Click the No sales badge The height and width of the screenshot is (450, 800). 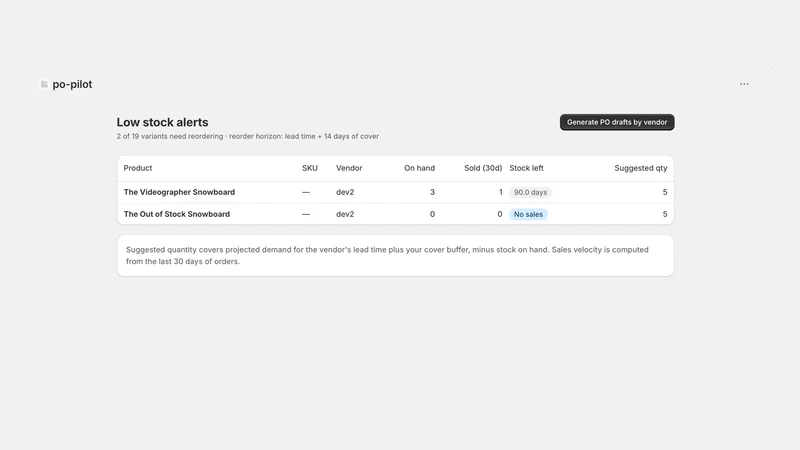[528, 214]
